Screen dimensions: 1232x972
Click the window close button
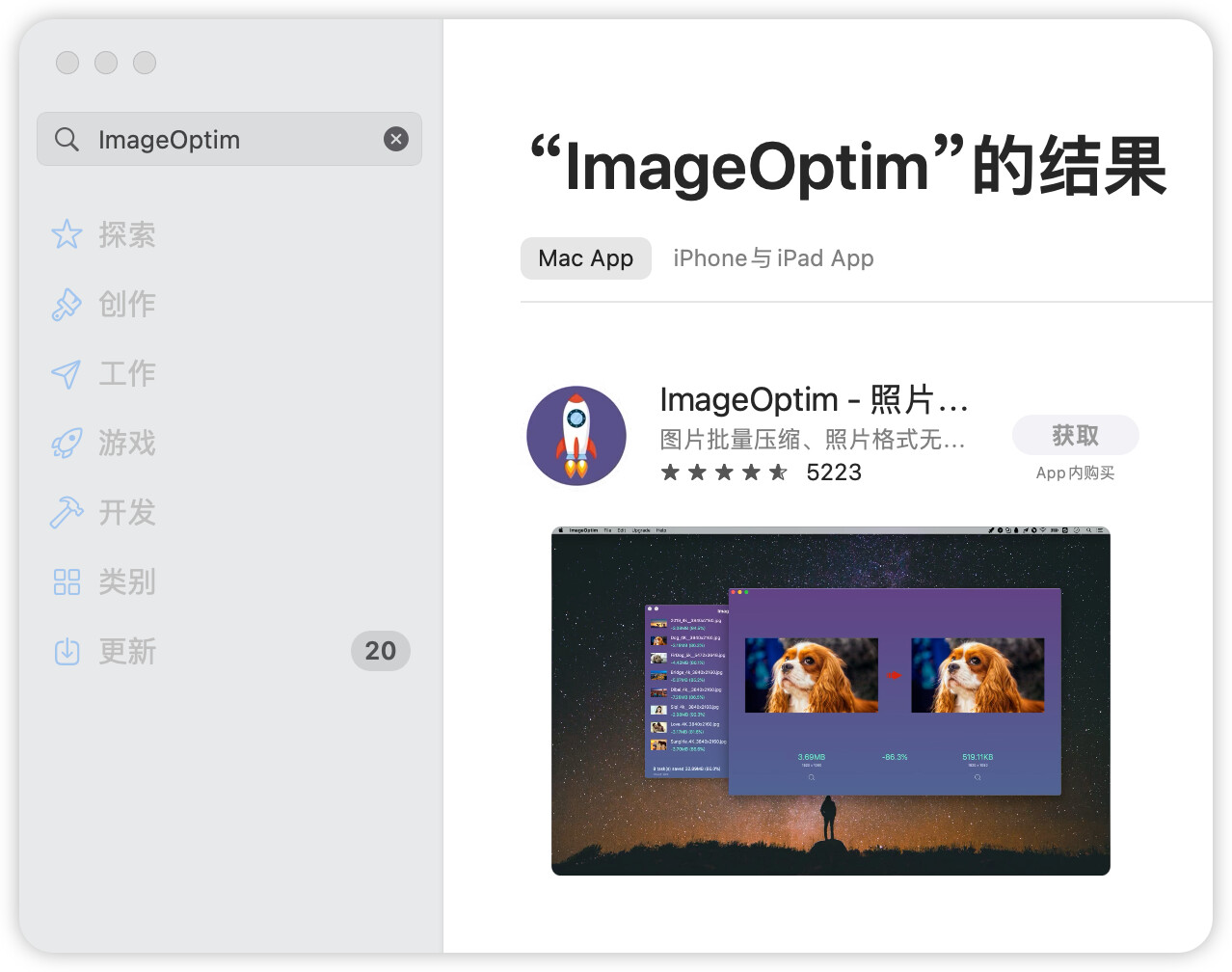(x=67, y=63)
